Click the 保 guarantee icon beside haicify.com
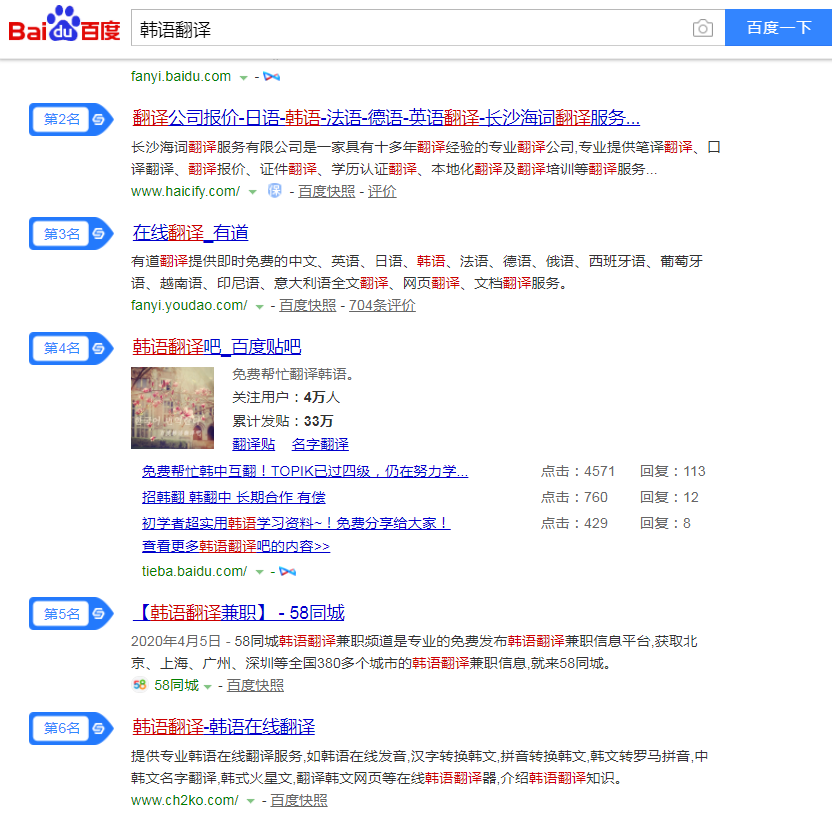The image size is (832, 826). (274, 190)
